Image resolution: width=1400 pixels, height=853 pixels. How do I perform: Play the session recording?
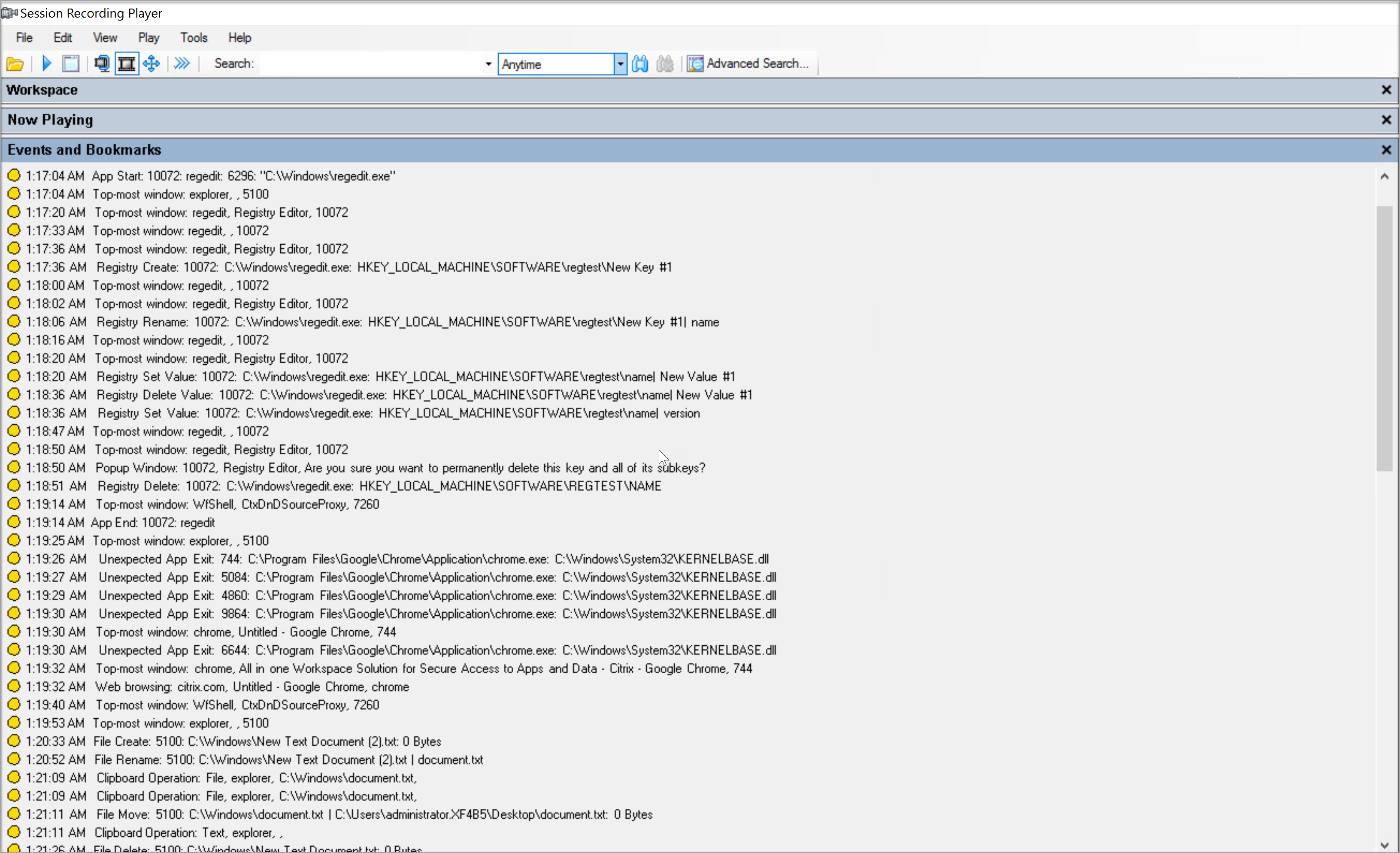tap(46, 64)
